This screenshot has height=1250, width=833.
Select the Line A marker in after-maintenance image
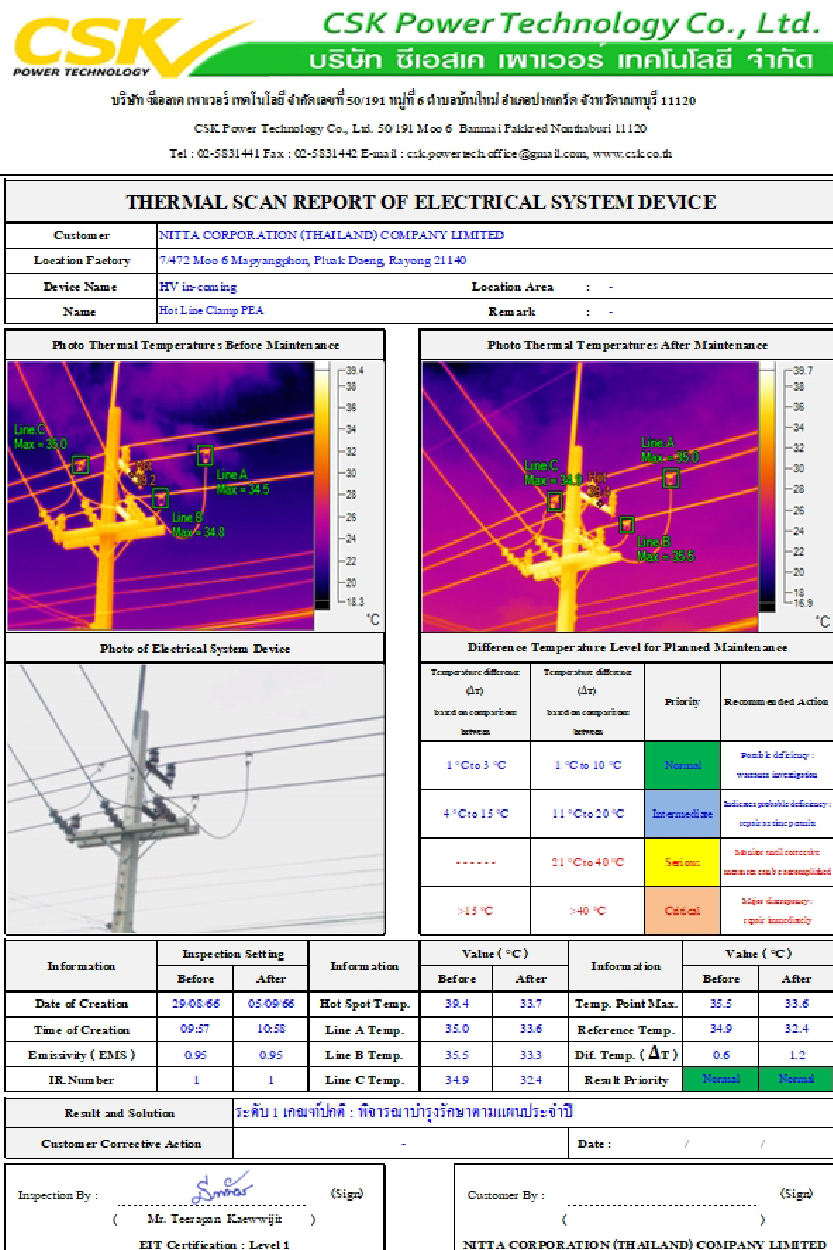pos(671,478)
